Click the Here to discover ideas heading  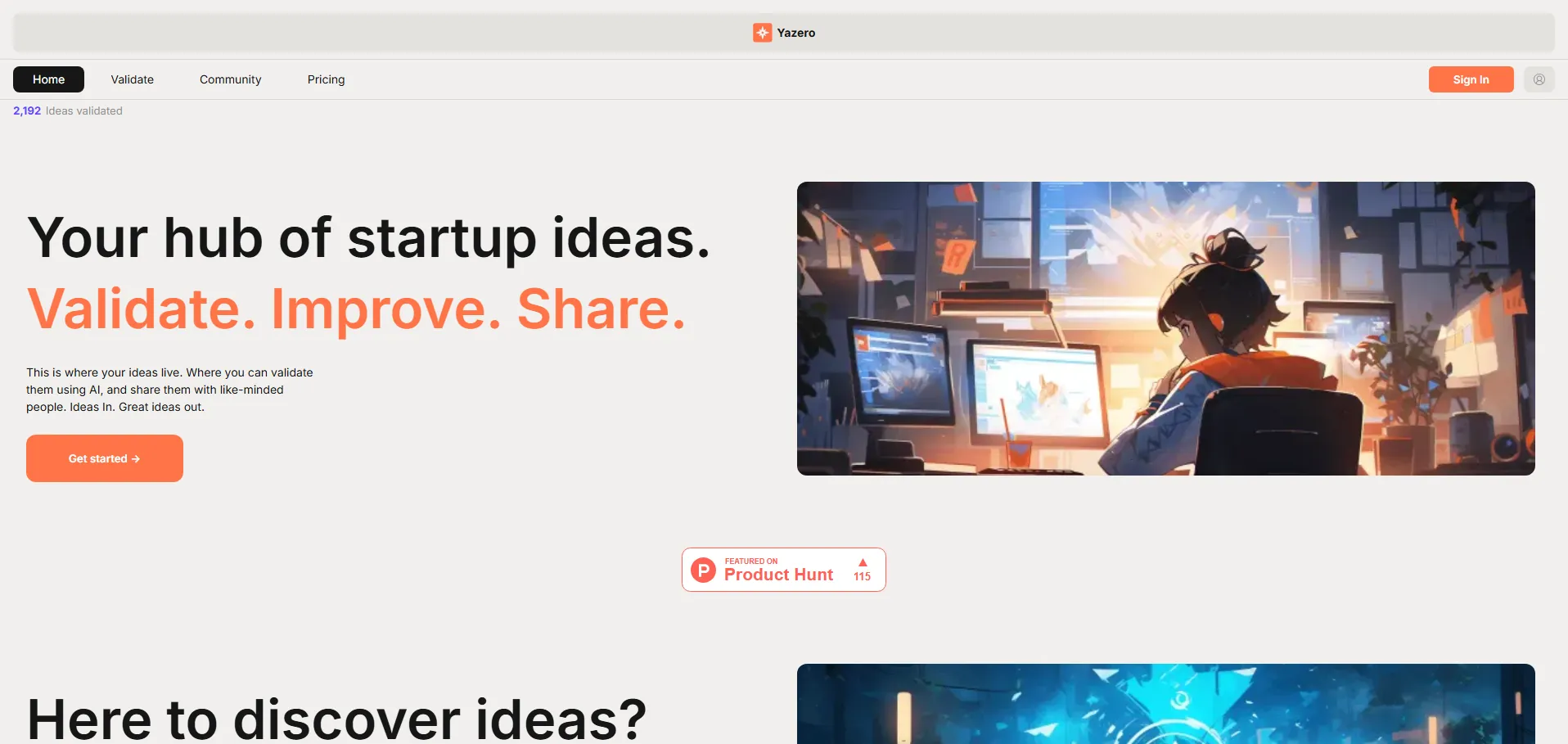(x=336, y=719)
